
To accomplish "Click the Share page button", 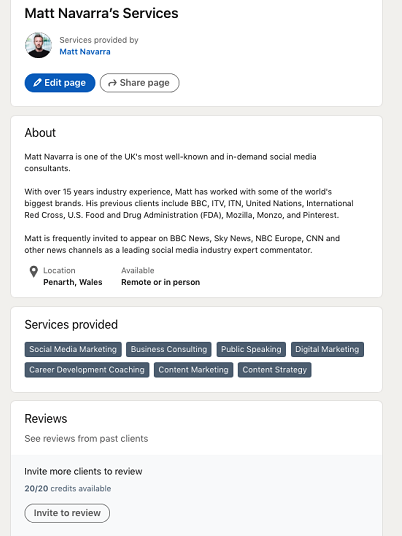I will point(139,83).
